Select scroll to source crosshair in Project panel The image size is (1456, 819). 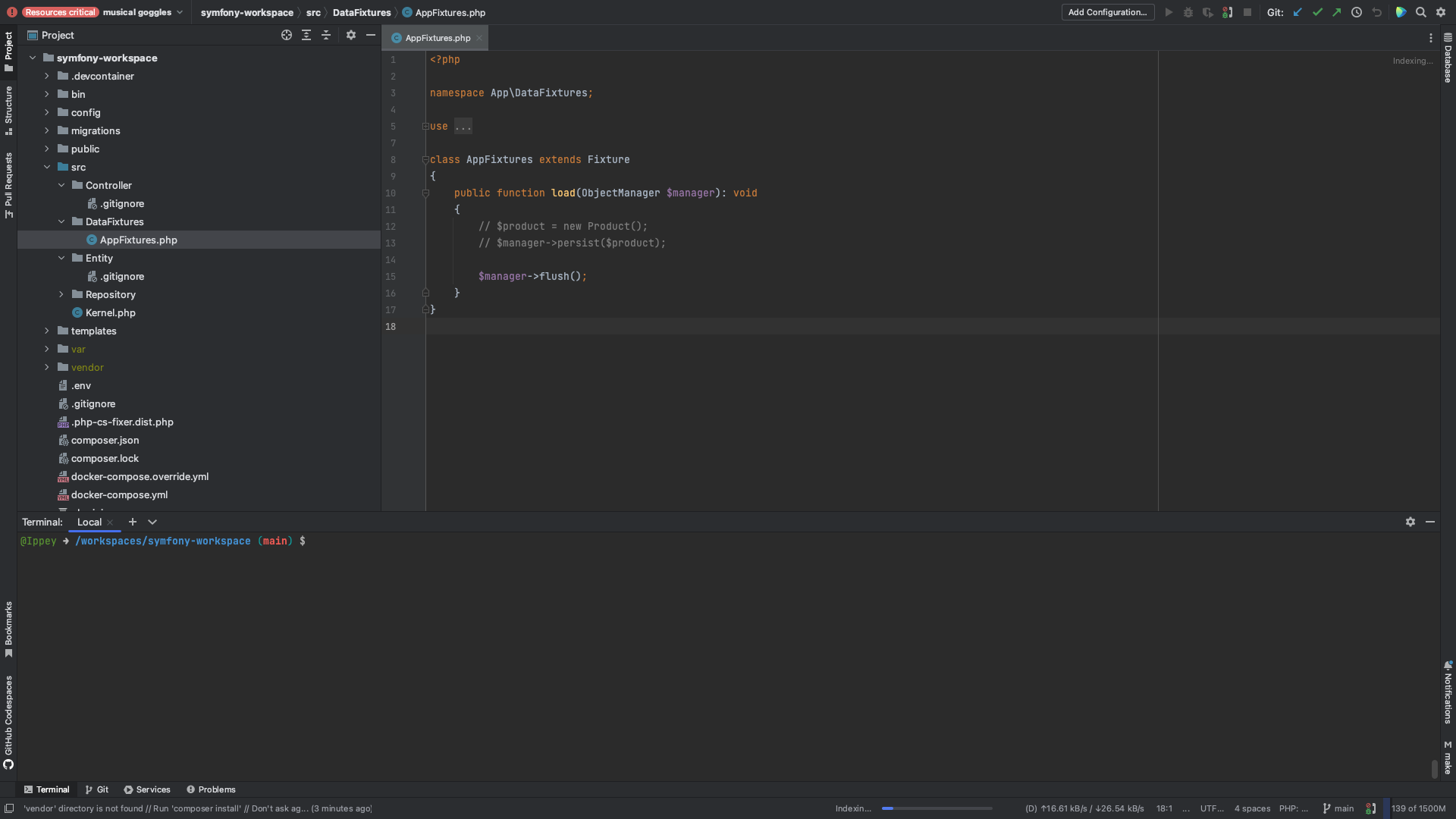pyautogui.click(x=287, y=35)
